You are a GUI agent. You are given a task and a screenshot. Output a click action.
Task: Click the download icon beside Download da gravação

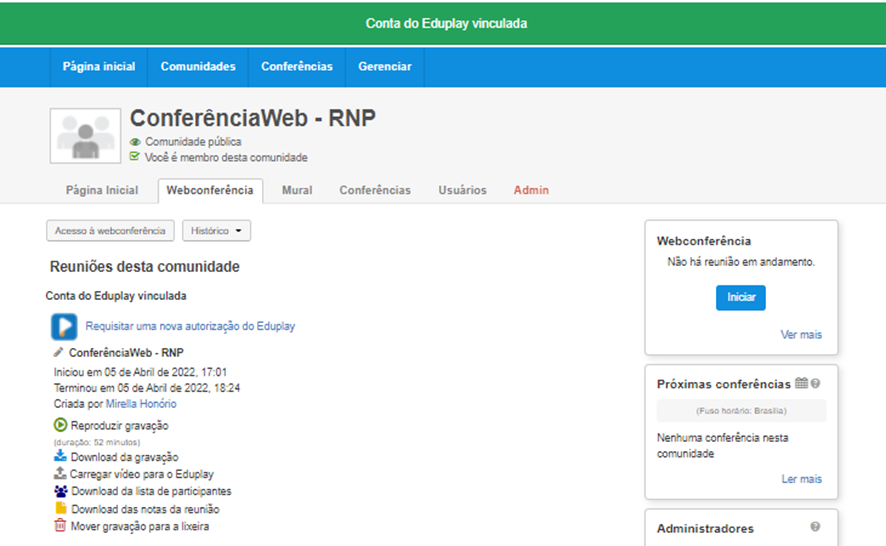[60, 456]
